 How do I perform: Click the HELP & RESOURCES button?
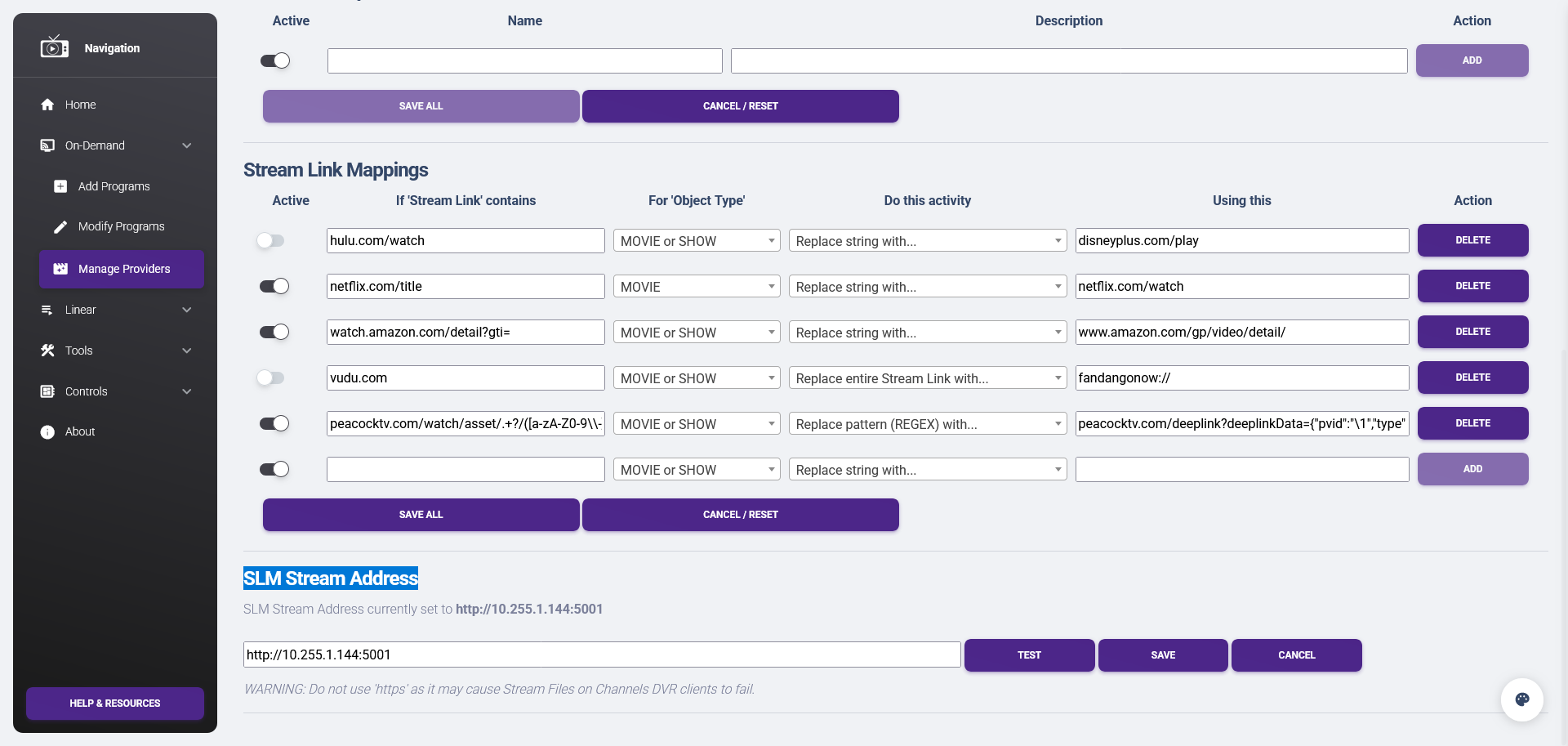tap(115, 703)
